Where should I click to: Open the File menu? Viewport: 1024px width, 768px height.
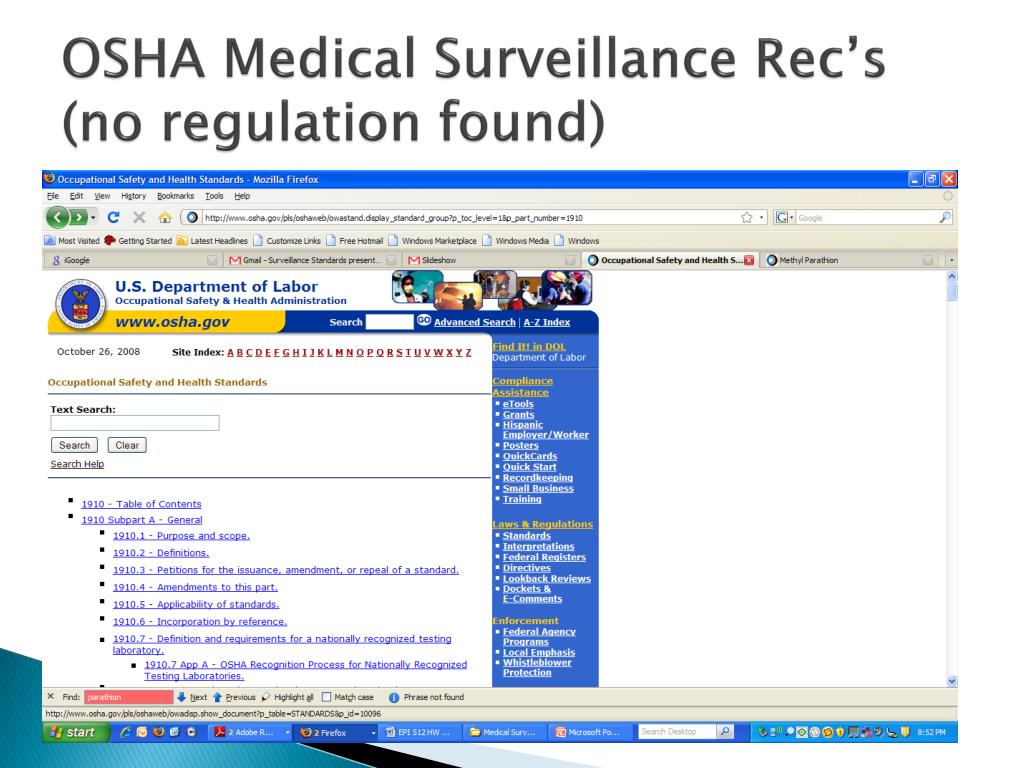(x=53, y=196)
